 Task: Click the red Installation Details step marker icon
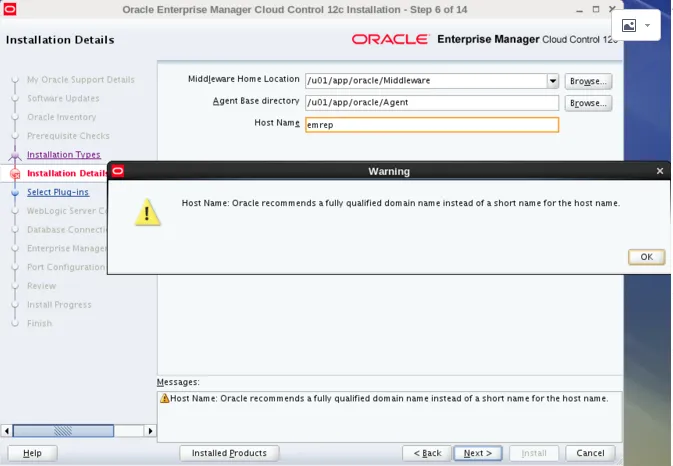[x=15, y=174]
